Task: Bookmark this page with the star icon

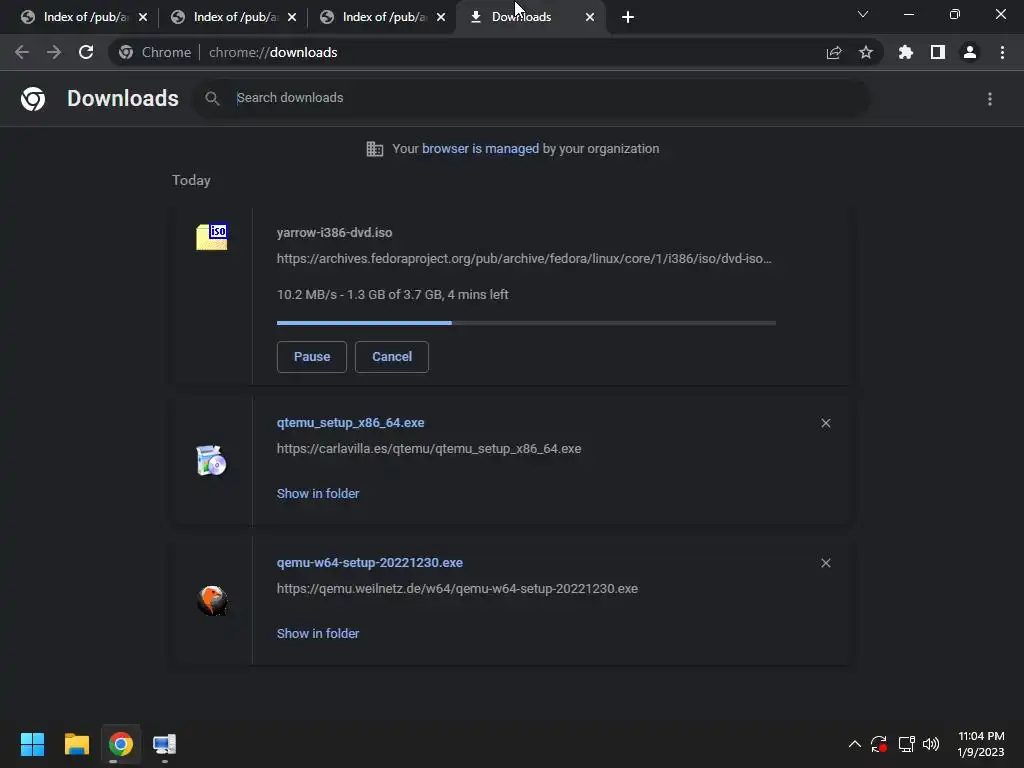Action: 866,52
